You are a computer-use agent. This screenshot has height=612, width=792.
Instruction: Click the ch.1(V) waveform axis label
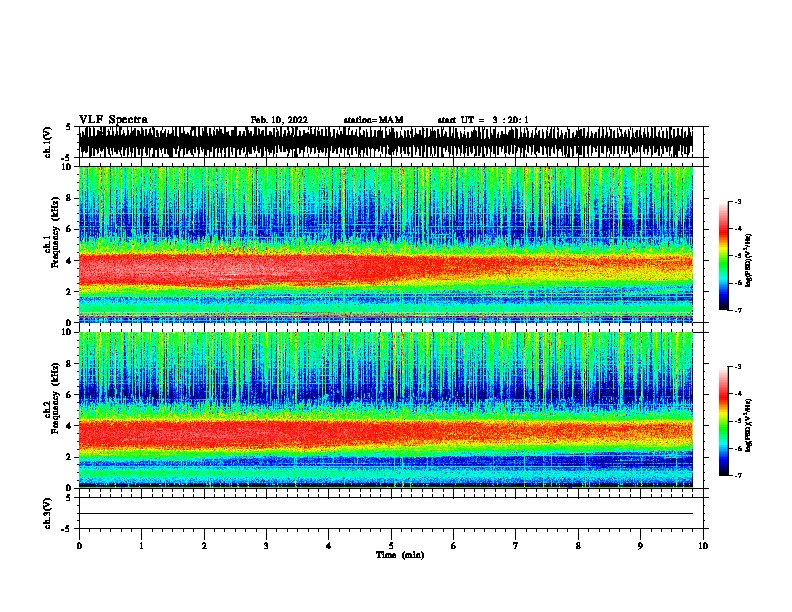(x=47, y=142)
